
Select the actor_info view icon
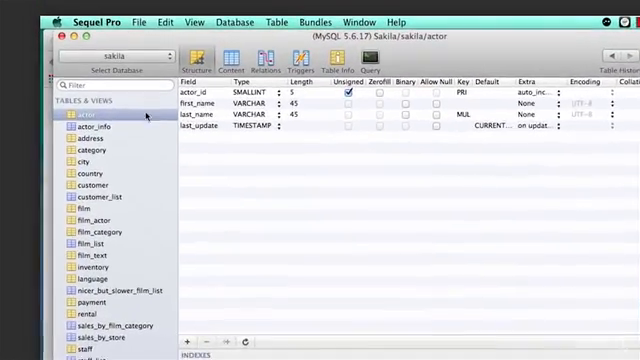(71, 127)
